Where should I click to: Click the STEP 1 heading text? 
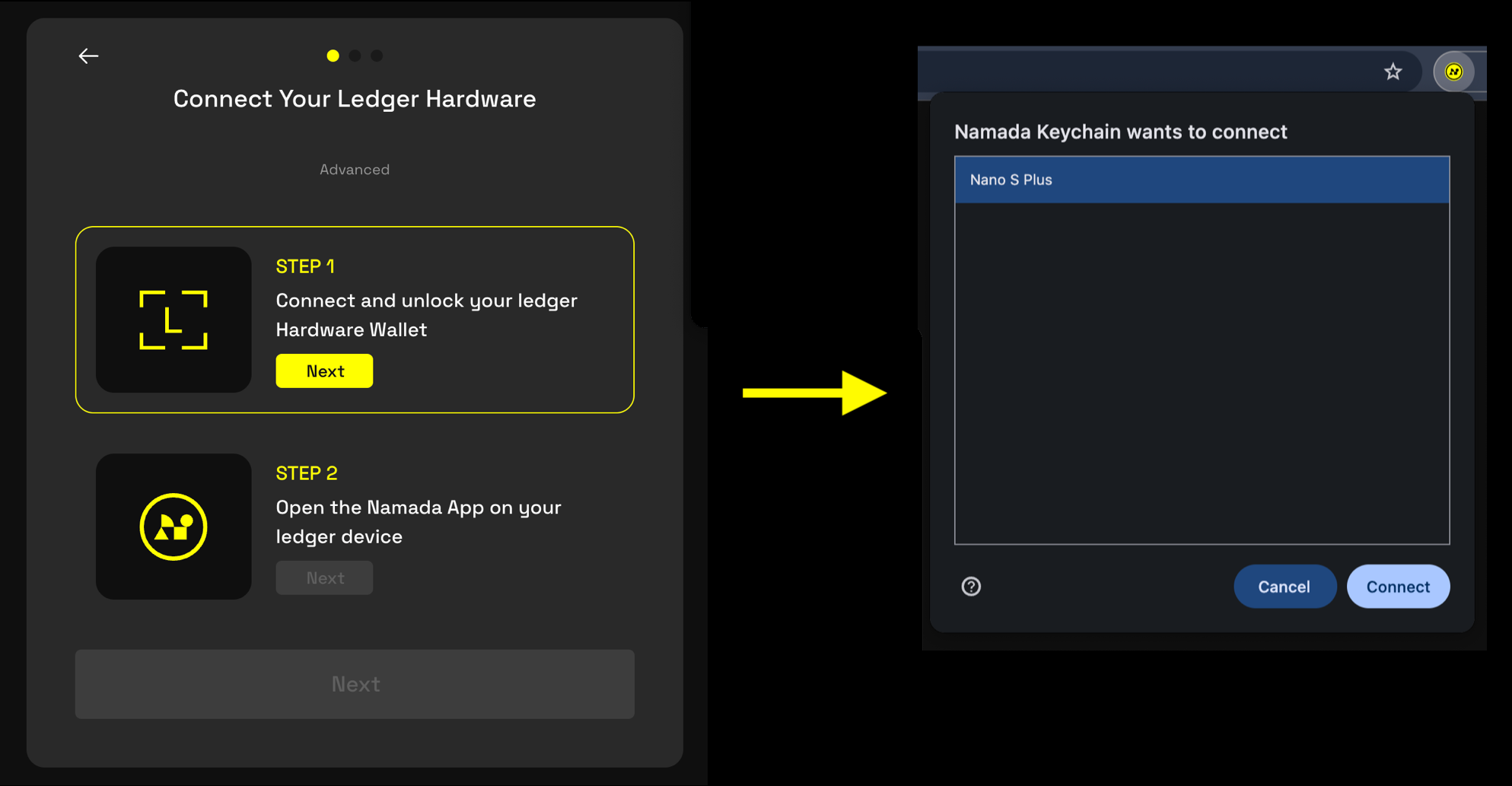point(305,266)
